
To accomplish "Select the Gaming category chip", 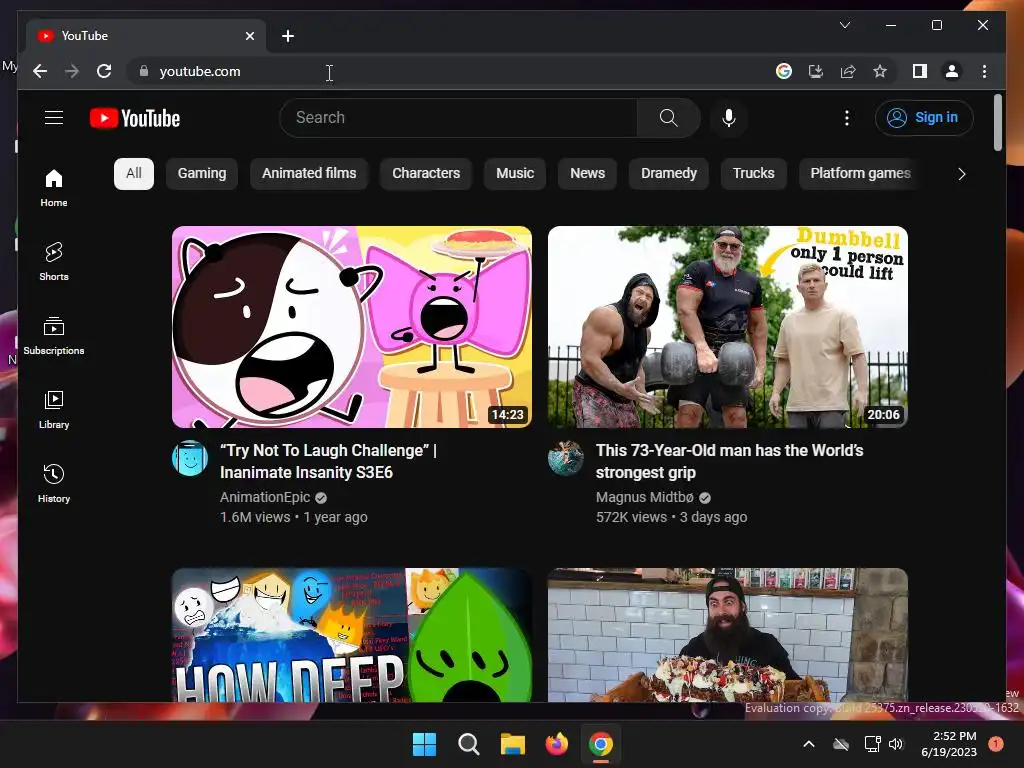I will click(x=202, y=173).
